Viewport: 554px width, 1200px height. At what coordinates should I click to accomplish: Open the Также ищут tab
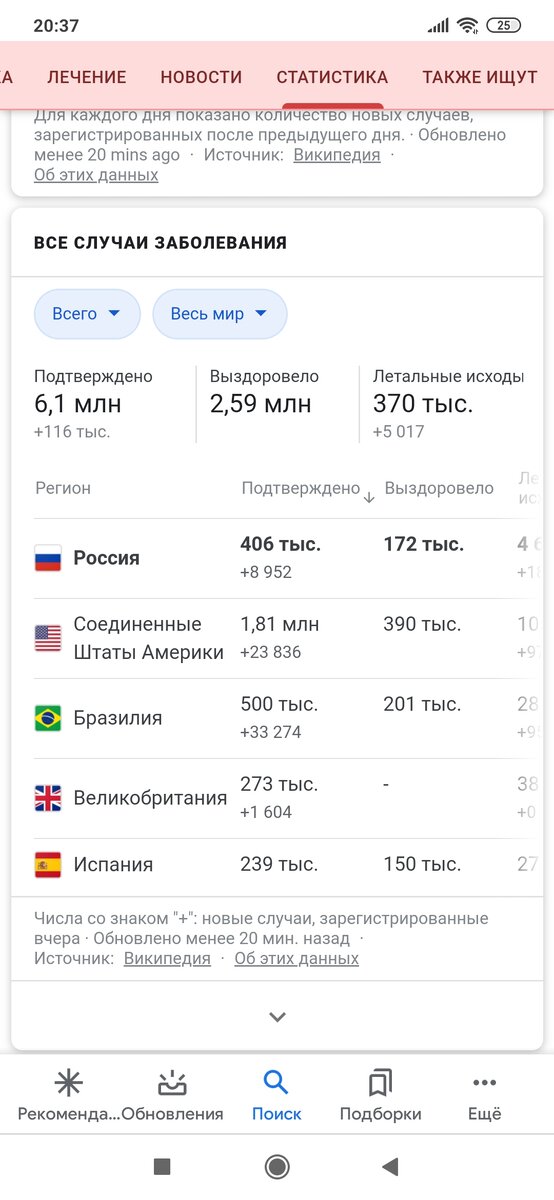click(x=480, y=77)
